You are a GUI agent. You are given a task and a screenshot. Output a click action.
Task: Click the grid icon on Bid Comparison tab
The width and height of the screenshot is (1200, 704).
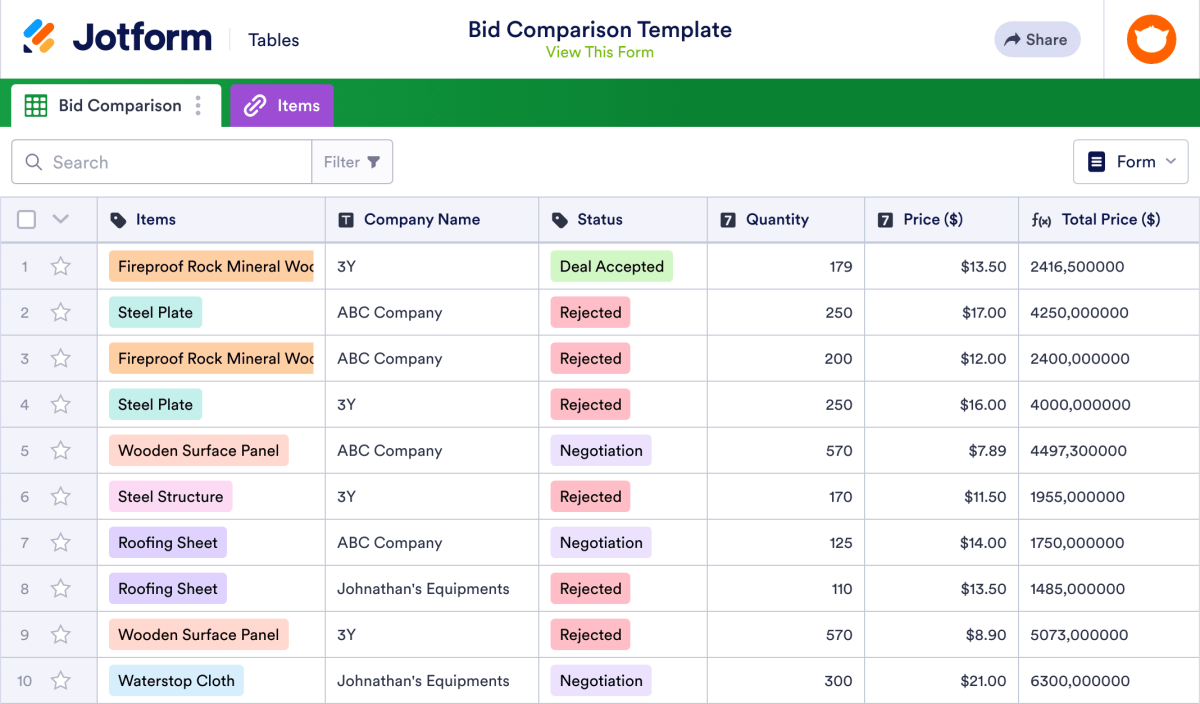(36, 105)
